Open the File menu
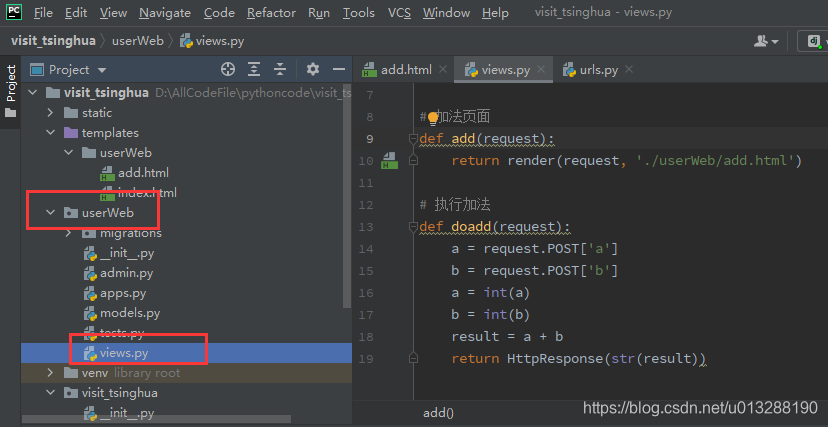Screen dimensions: 828x427 tap(43, 13)
